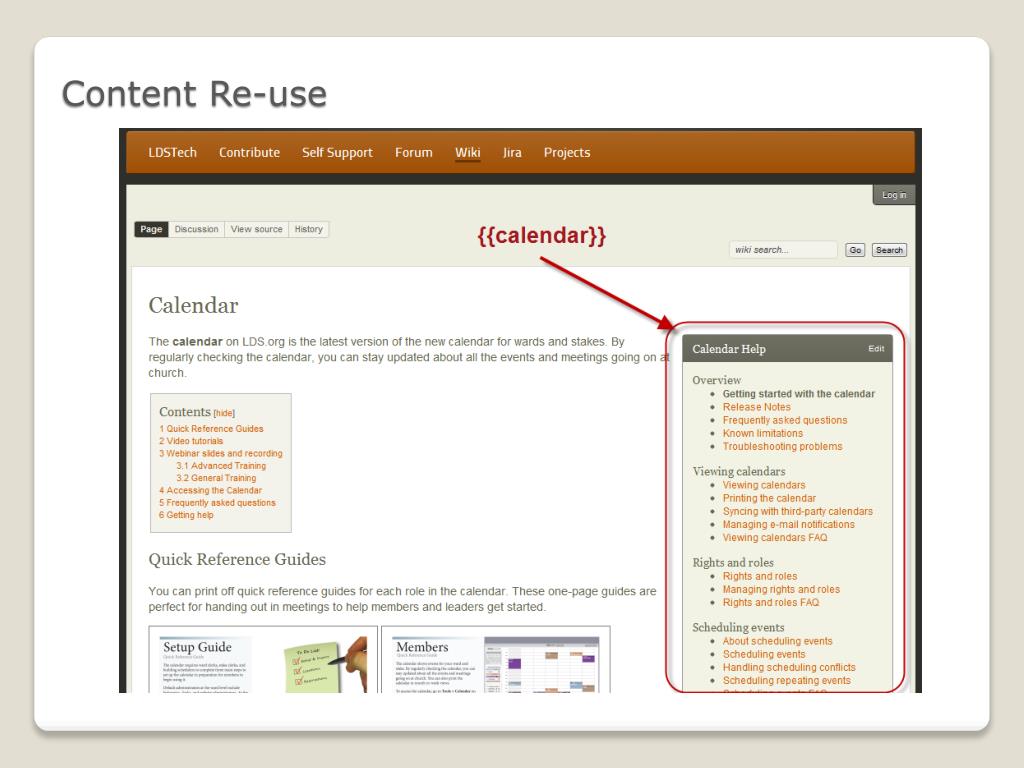Image resolution: width=1024 pixels, height=768 pixels.
Task: Click the Calendar page heading
Action: 193,306
